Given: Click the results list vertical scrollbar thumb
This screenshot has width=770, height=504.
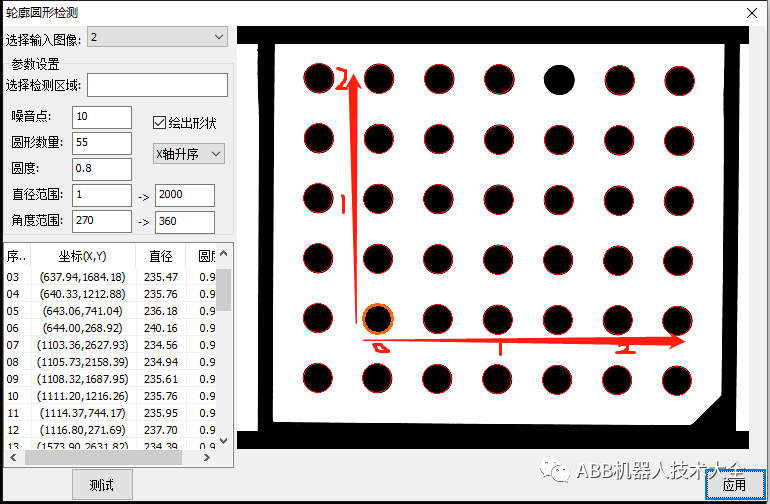Looking at the screenshot, I should (x=223, y=290).
